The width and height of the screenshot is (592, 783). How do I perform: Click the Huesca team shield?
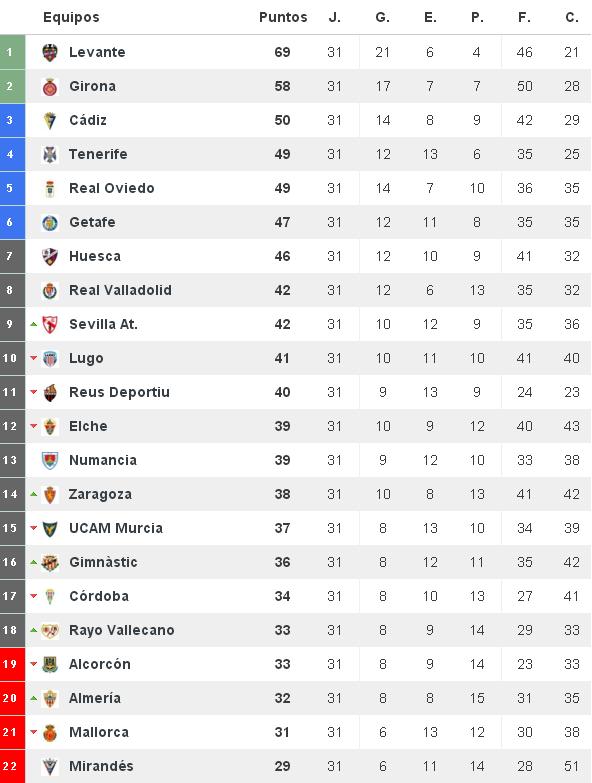50,256
